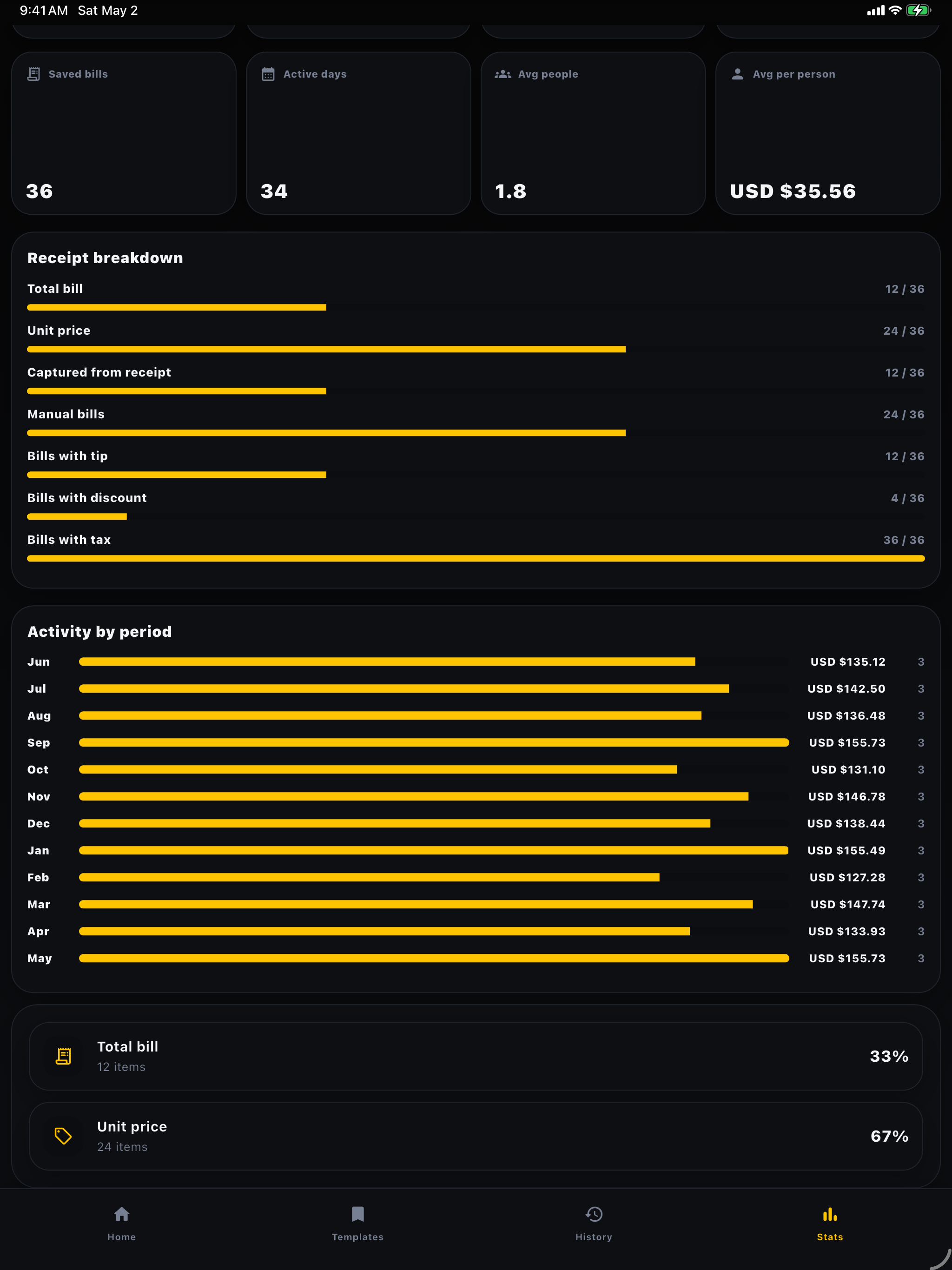Click the 'Manual bills' label

coord(66,415)
